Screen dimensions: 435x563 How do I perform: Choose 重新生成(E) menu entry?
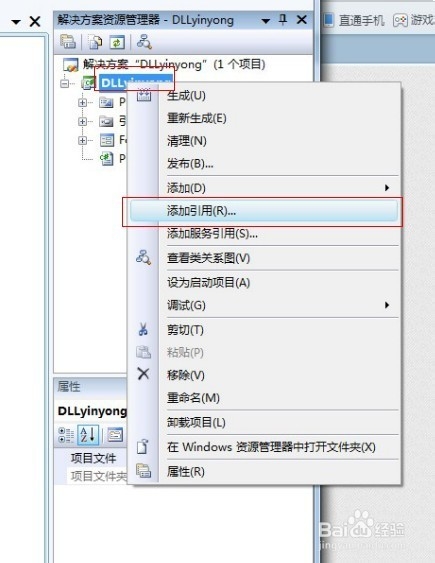coord(264,118)
